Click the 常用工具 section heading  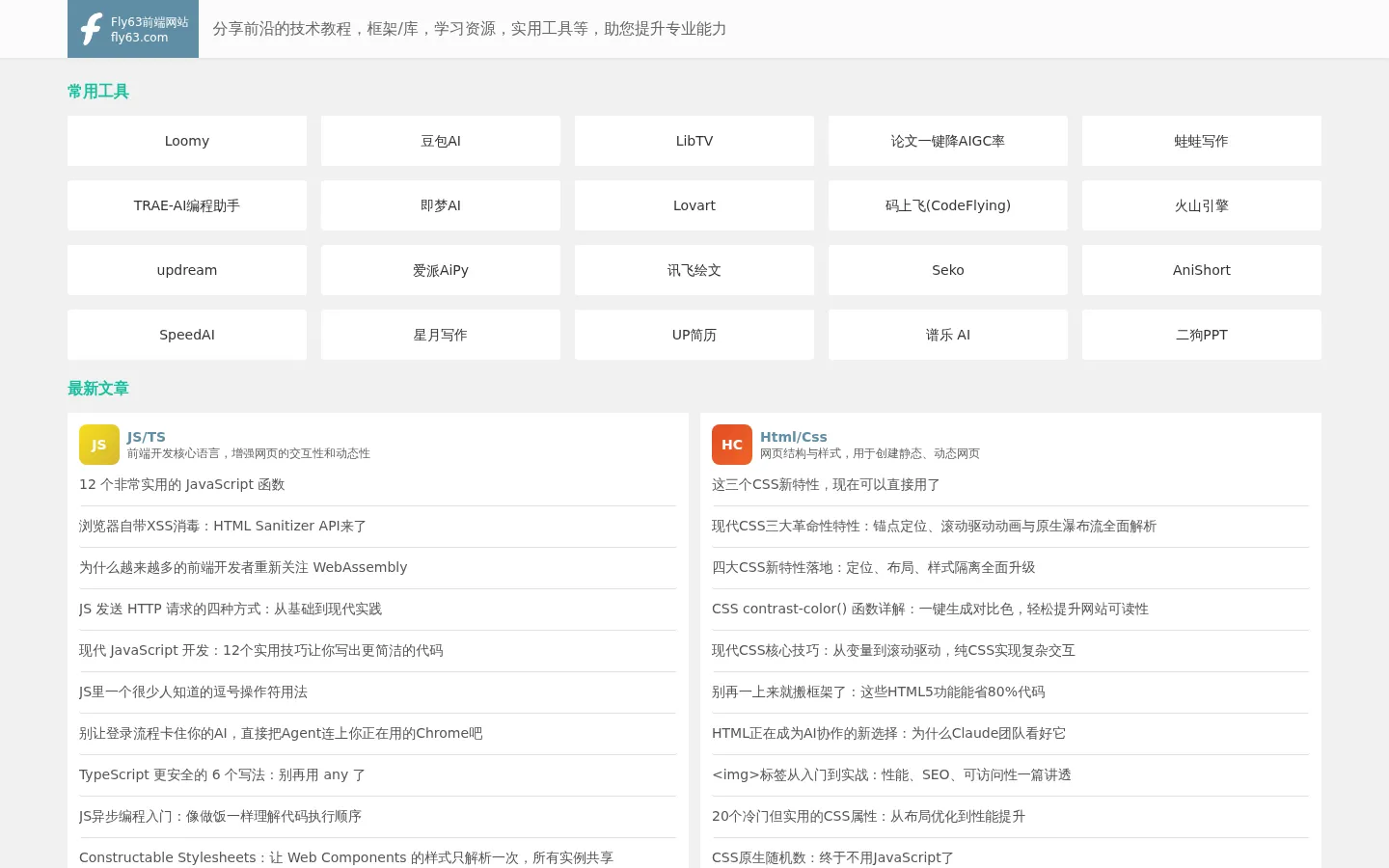pos(98,92)
